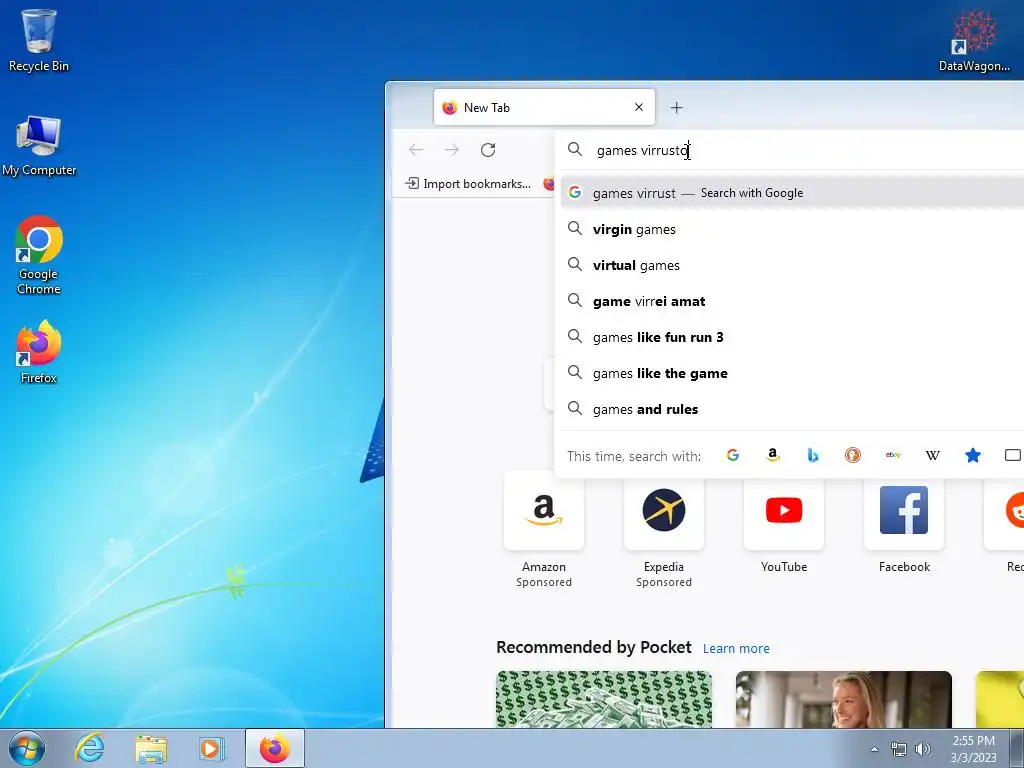This screenshot has height=768, width=1024.
Task: Click the Firefox back arrow
Action: click(x=416, y=150)
